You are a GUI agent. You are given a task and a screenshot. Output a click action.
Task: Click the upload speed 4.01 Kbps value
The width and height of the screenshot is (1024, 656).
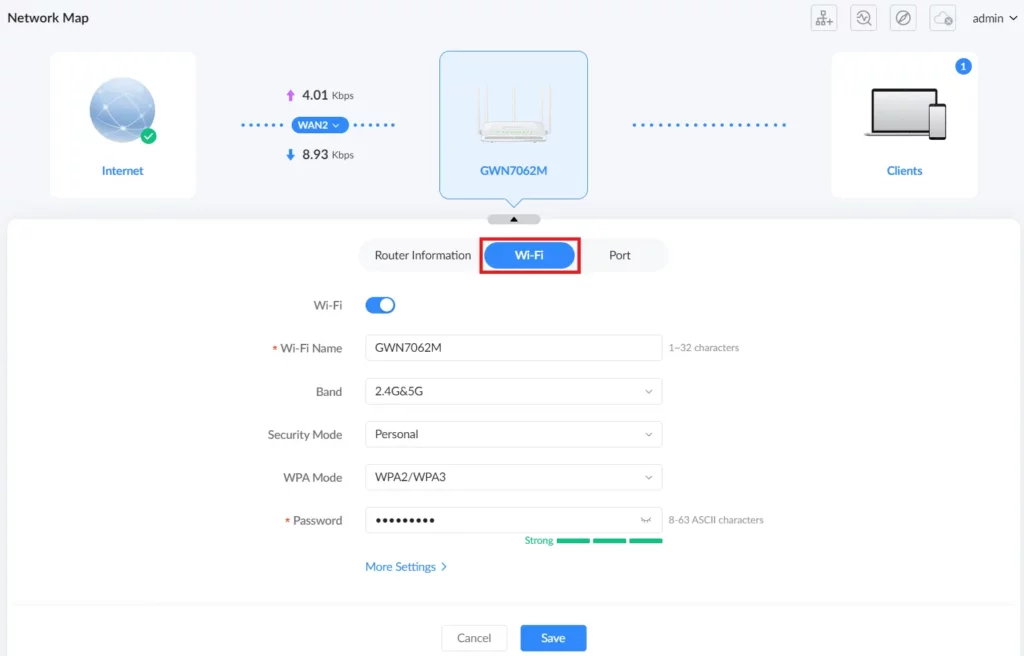pos(328,95)
